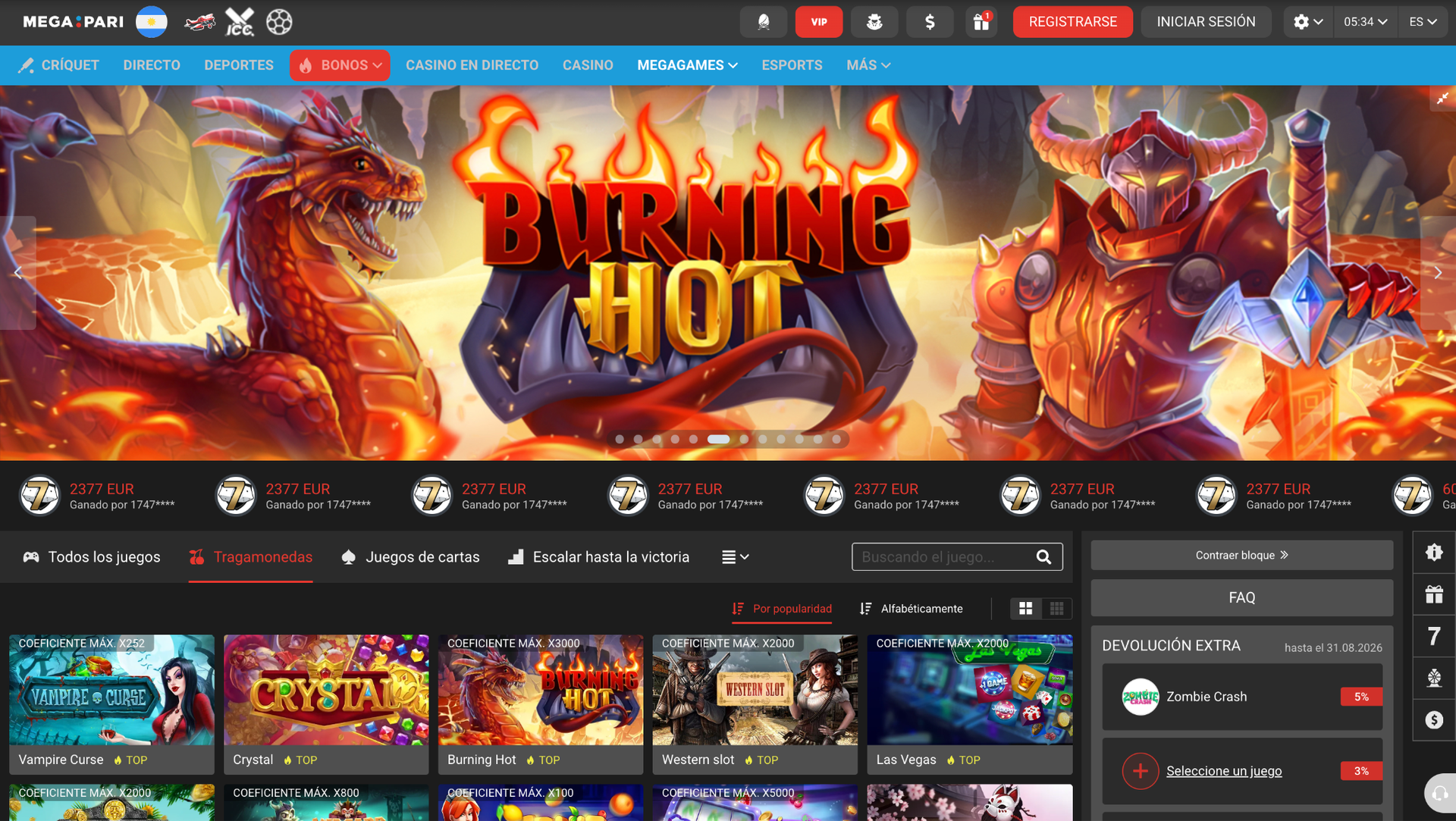The image size is (1456, 821).
Task: Open the Argentina flag country selector
Action: [x=152, y=22]
